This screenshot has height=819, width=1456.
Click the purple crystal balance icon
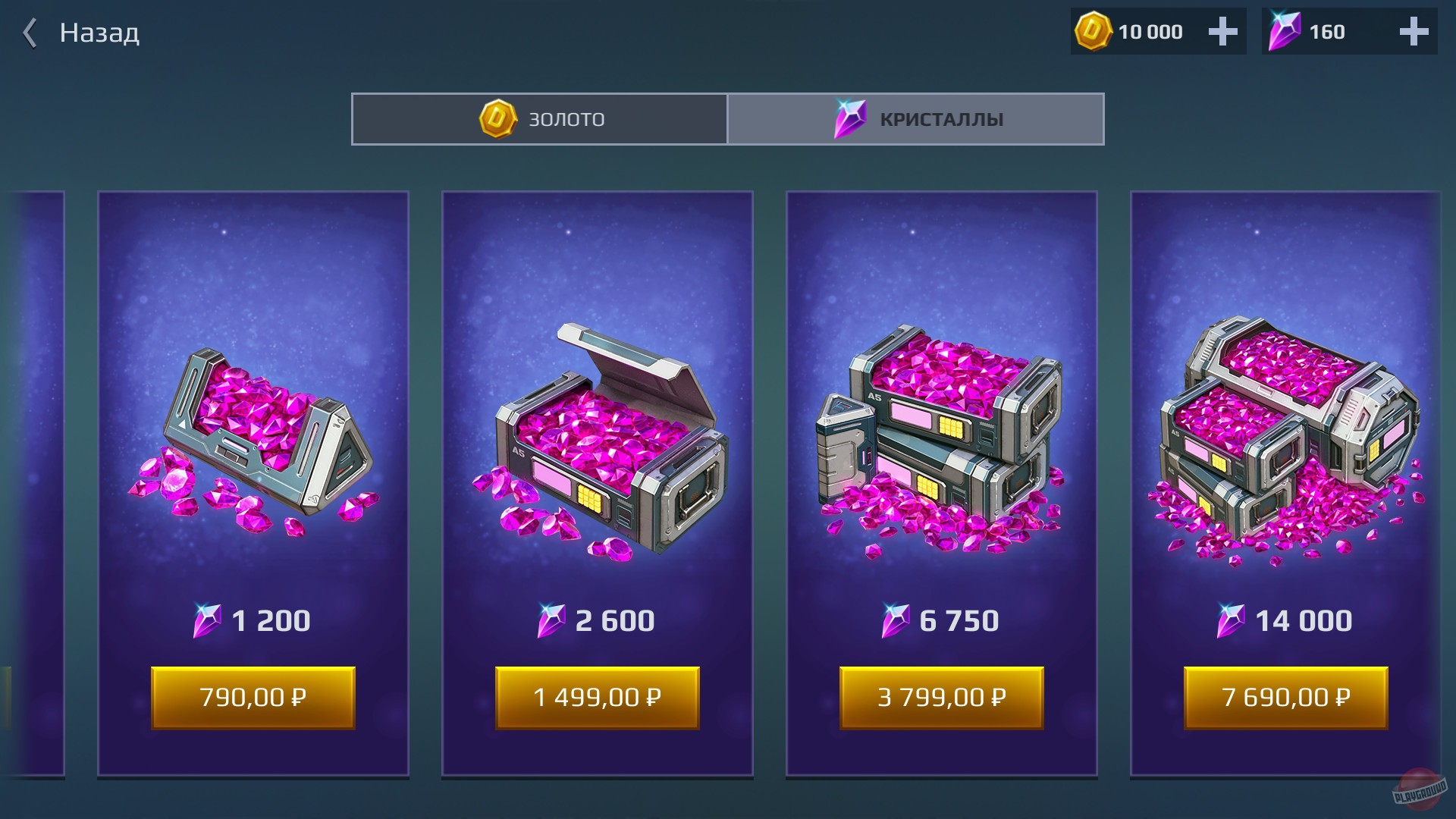point(1284,31)
